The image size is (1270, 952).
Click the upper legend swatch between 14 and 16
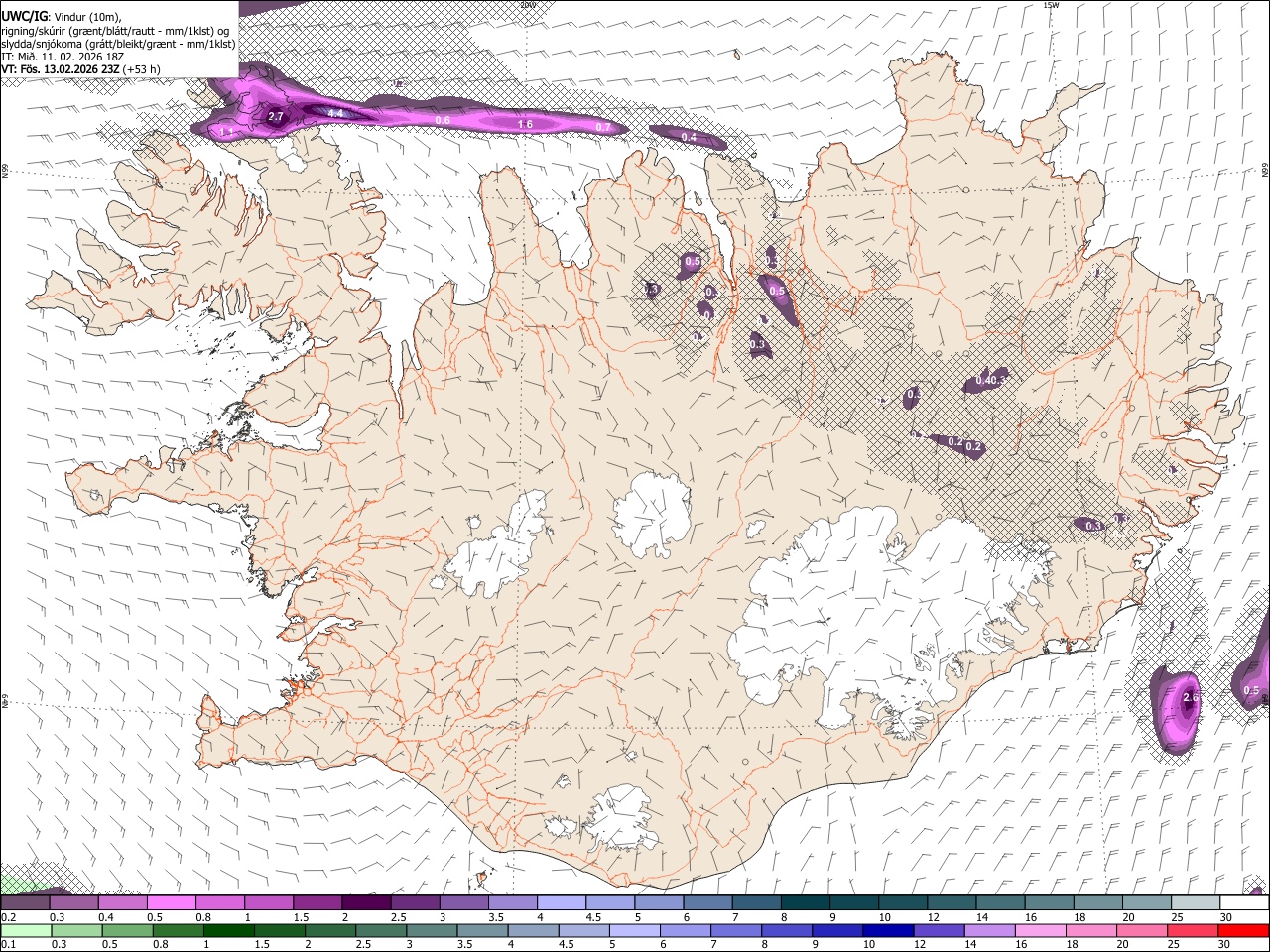pyautogui.click(x=1000, y=902)
